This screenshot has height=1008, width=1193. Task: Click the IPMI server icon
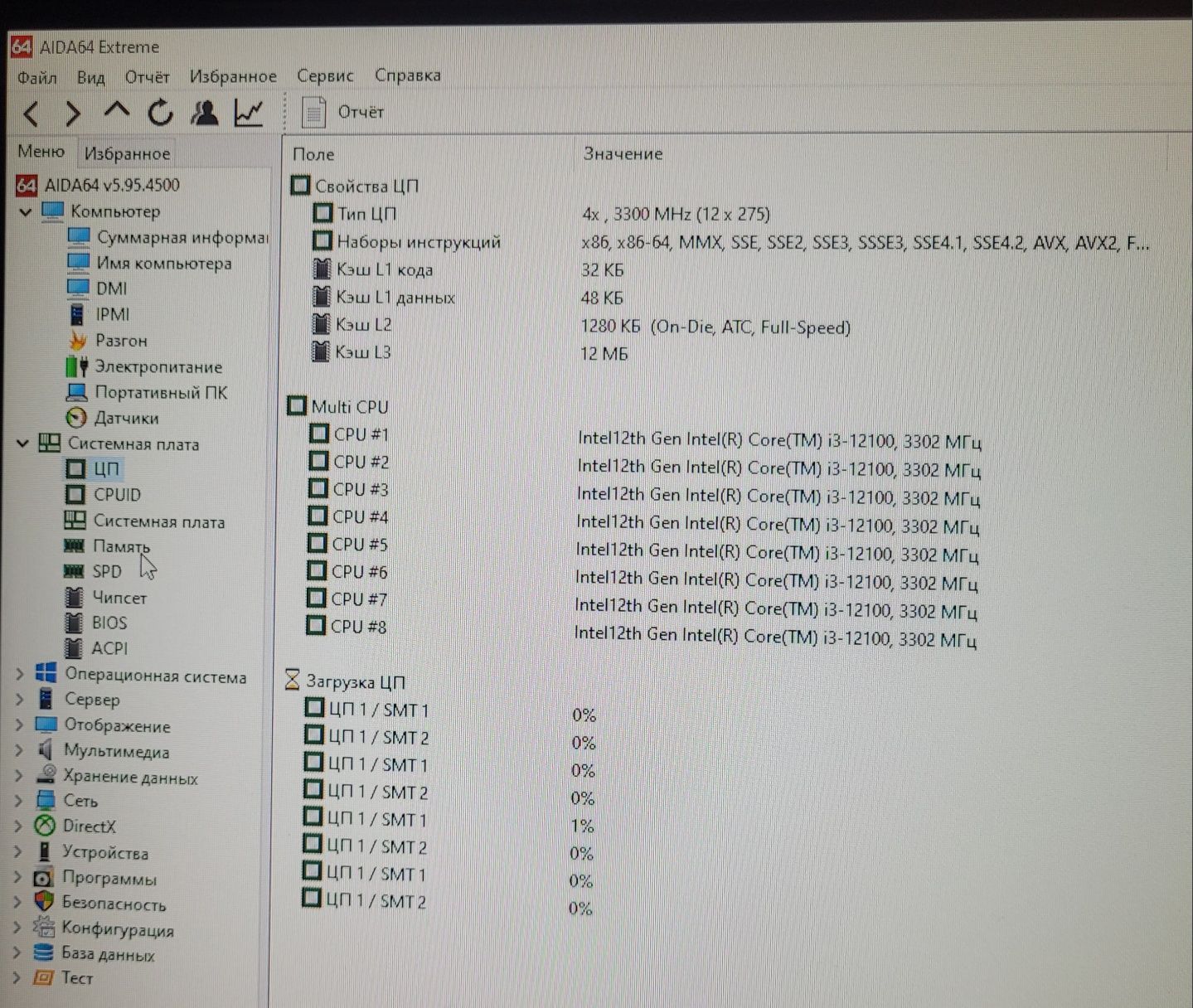coord(77,314)
